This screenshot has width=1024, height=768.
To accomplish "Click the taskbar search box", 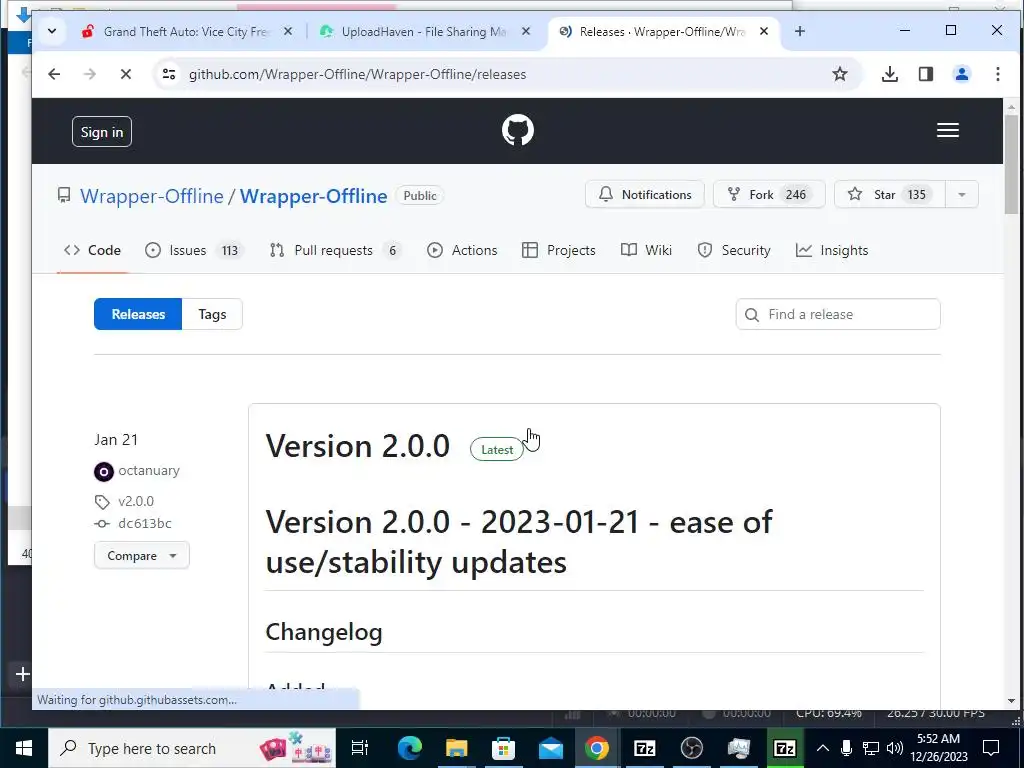I will (192, 748).
